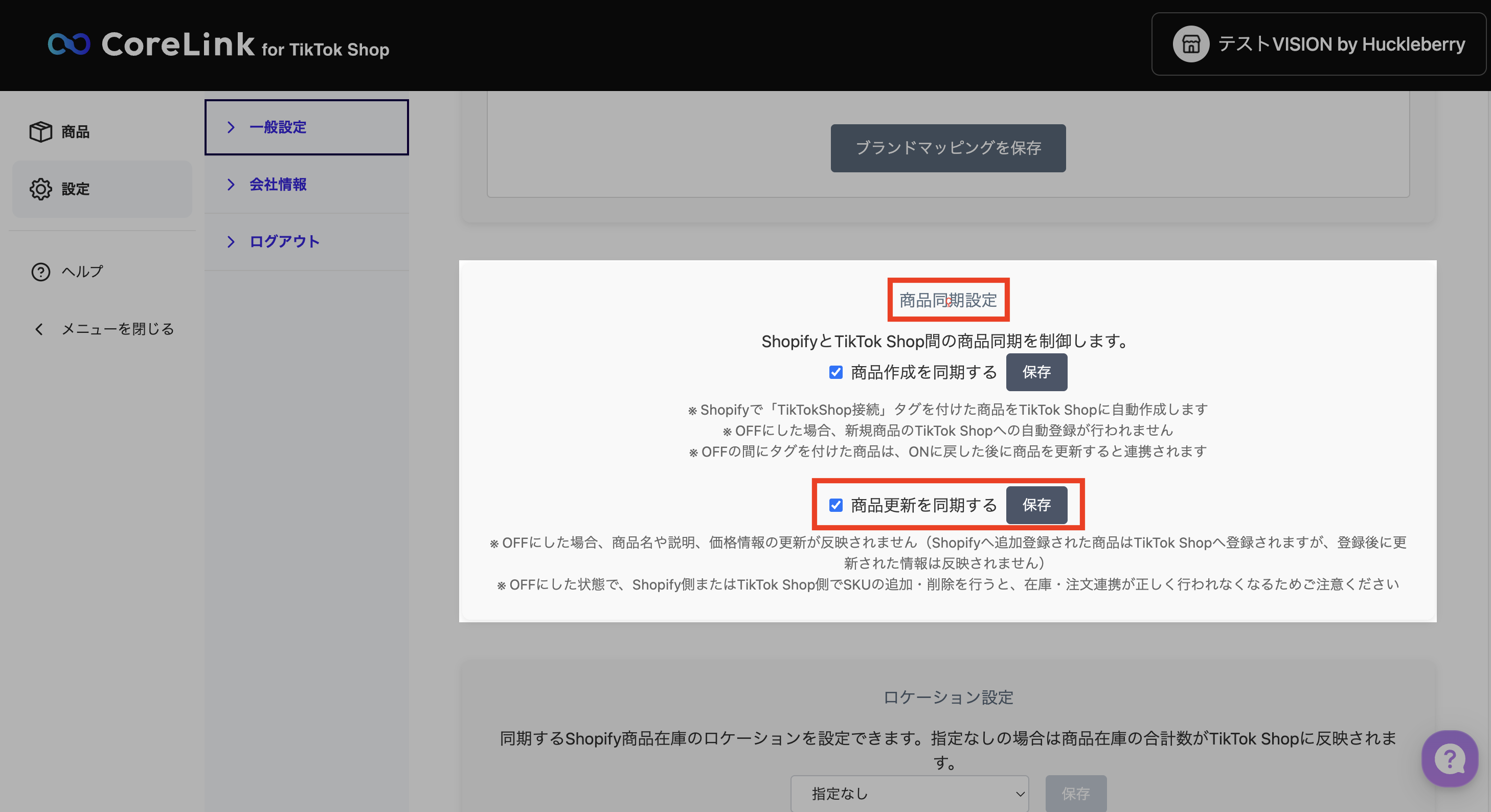Click the ヘルプ question mark icon
Screen dimensions: 1491x812
click(40, 272)
